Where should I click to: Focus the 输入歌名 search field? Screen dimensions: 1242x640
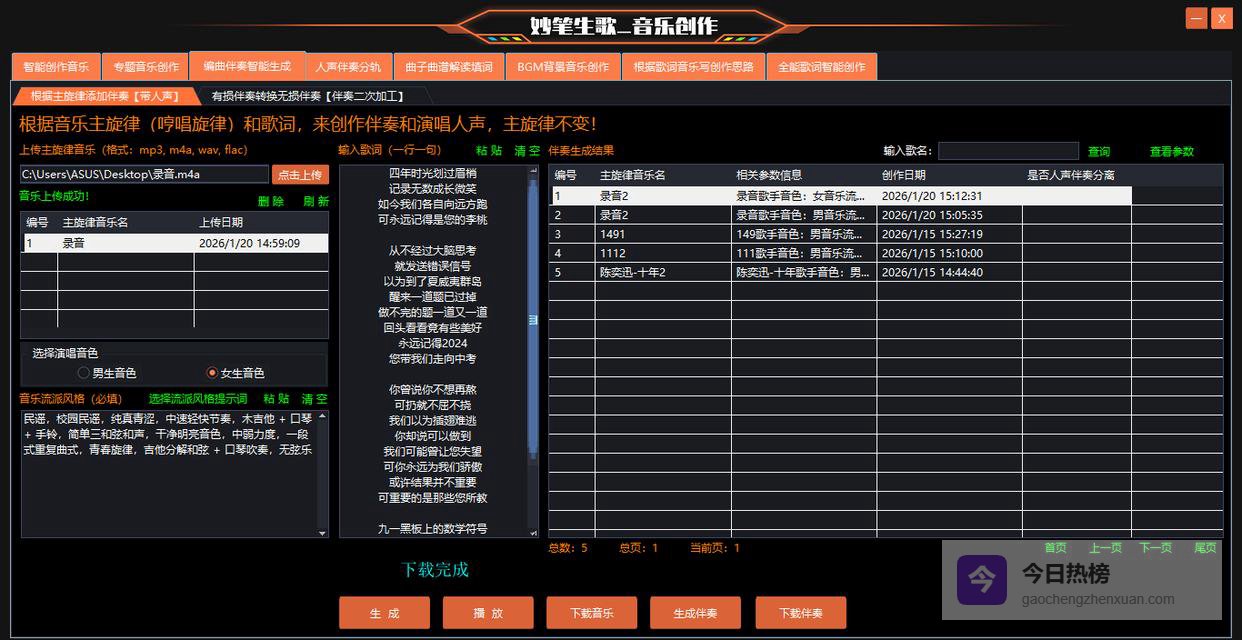[x=1008, y=151]
